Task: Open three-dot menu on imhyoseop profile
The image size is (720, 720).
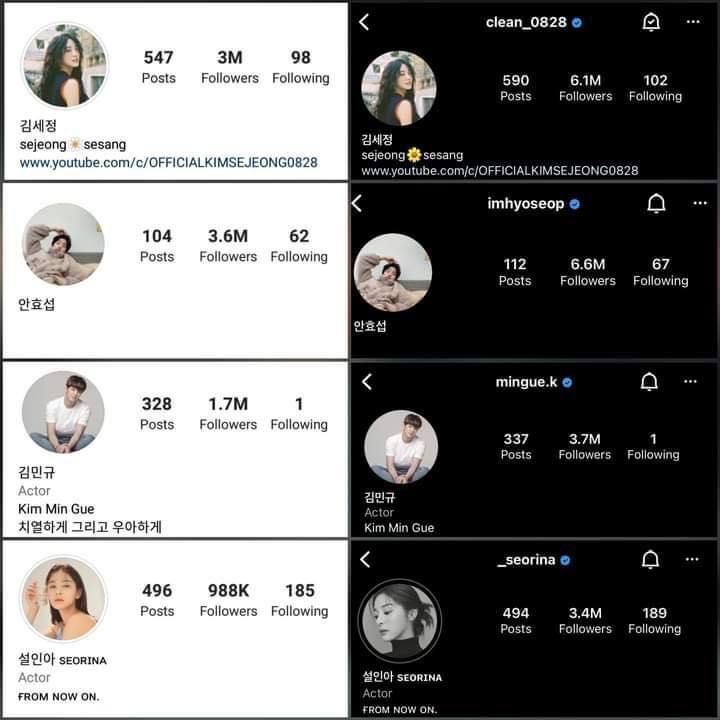Action: click(700, 203)
